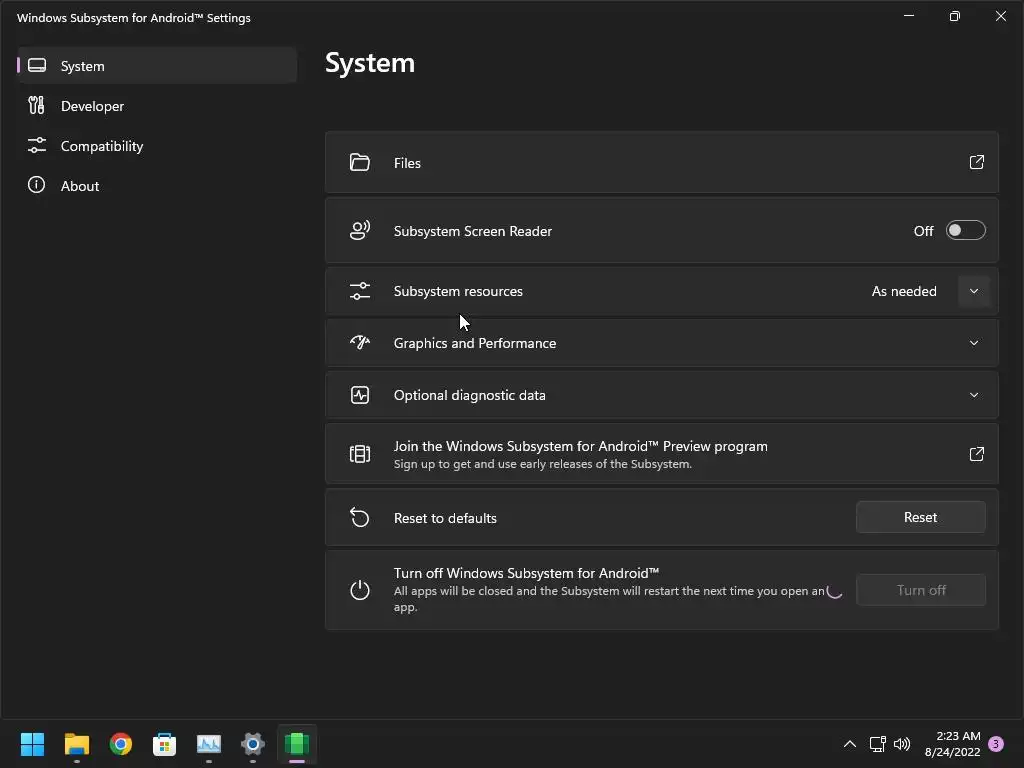Click the Developer tools icon in the sidebar
1024x768 pixels.
(37, 105)
